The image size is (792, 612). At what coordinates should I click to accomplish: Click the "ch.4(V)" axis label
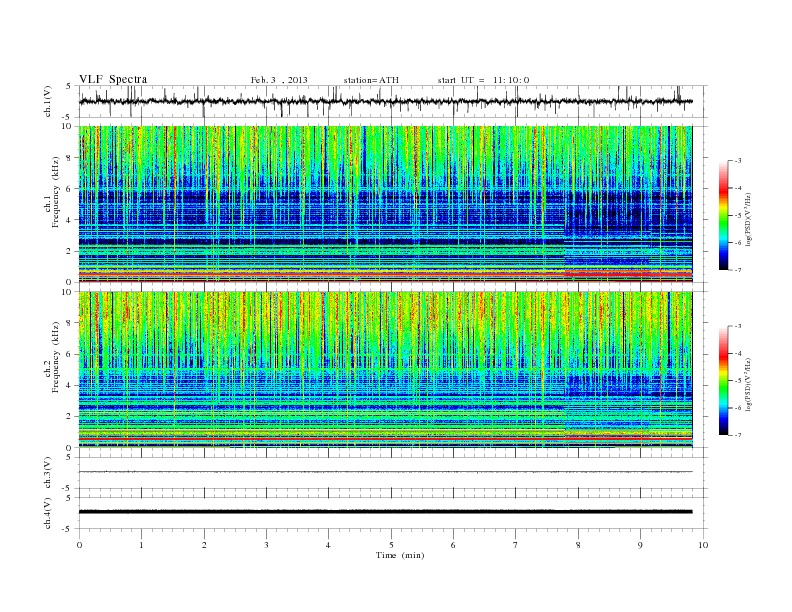click(48, 513)
